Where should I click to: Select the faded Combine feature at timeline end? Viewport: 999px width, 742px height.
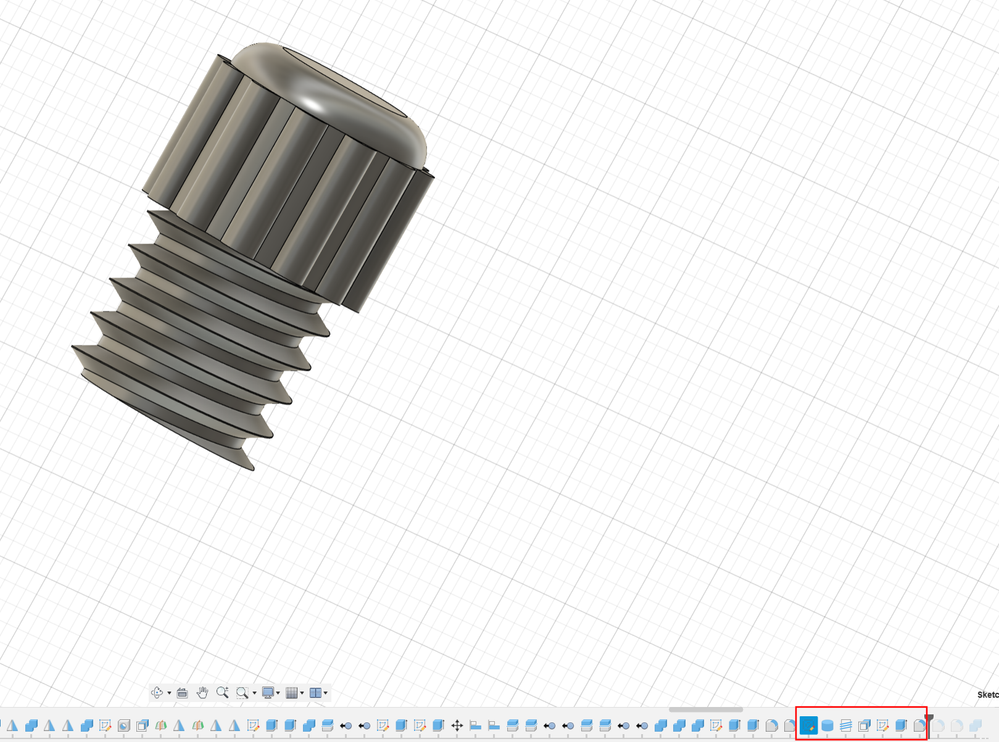(x=975, y=725)
